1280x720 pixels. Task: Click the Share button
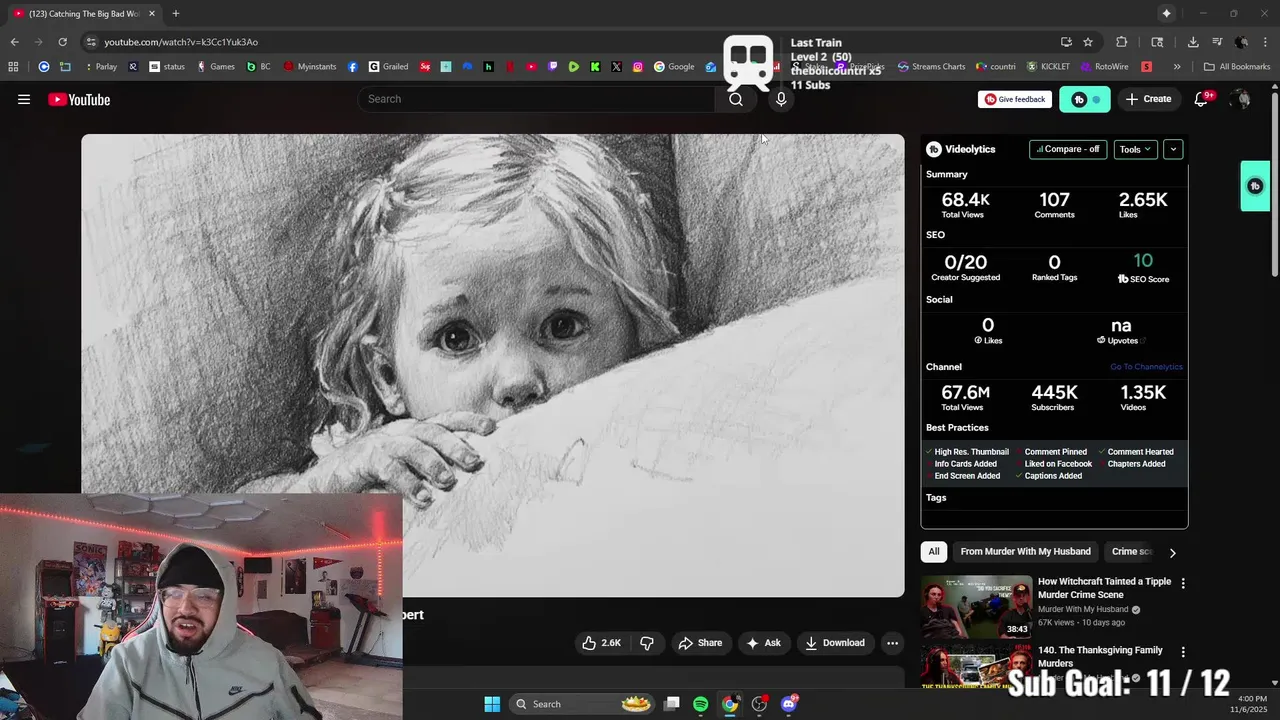click(700, 643)
